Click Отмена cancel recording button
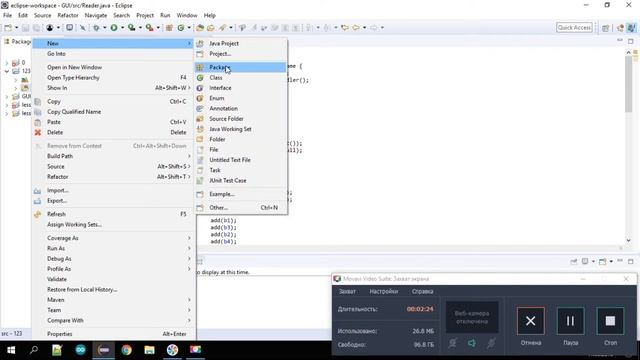The width and height of the screenshot is (640, 360). coord(531,321)
